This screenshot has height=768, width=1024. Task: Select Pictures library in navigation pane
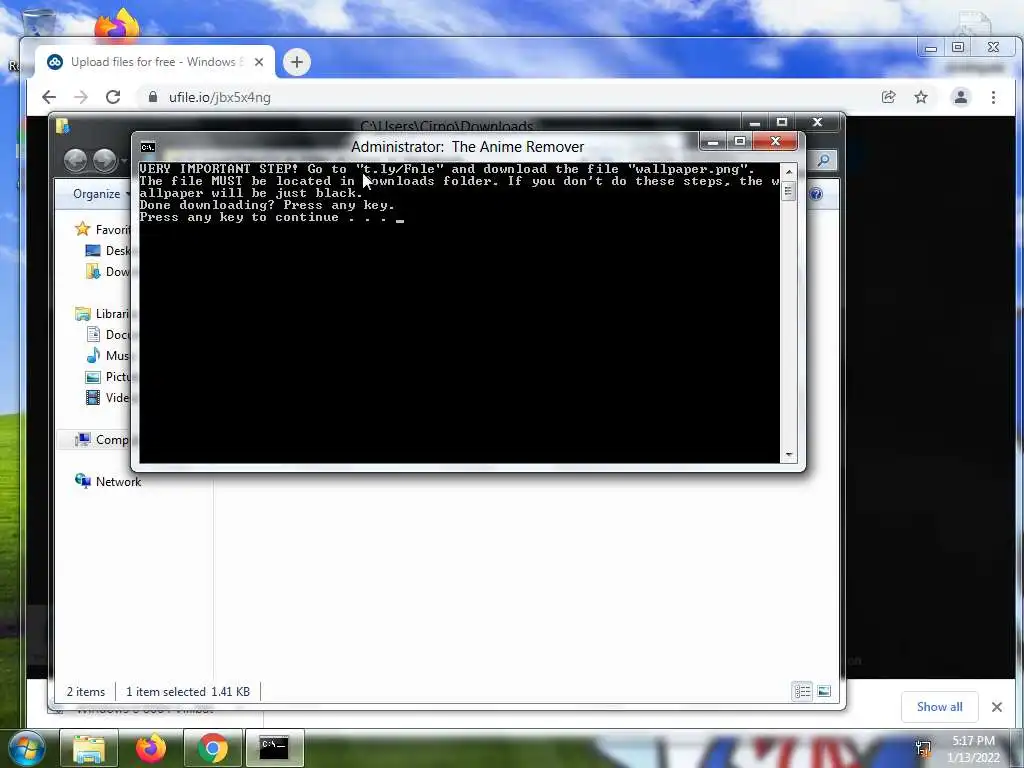(x=108, y=377)
